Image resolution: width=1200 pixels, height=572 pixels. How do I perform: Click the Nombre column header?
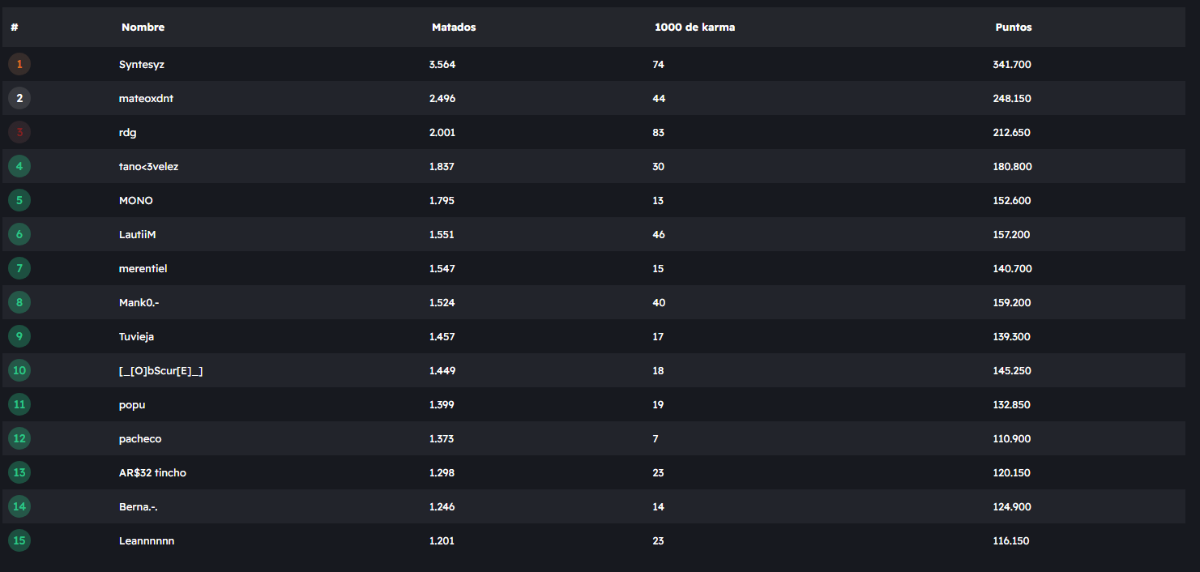tap(143, 27)
